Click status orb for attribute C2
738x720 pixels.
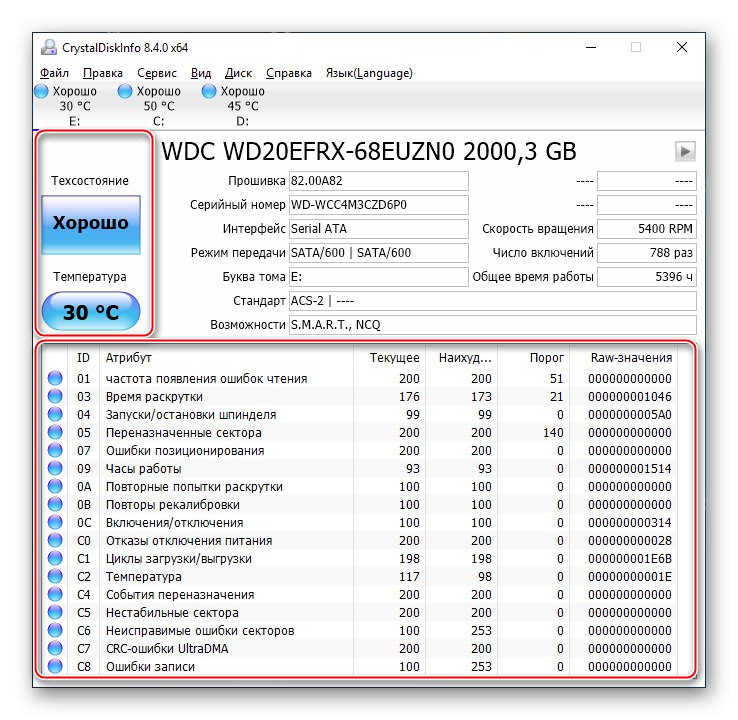[55, 576]
